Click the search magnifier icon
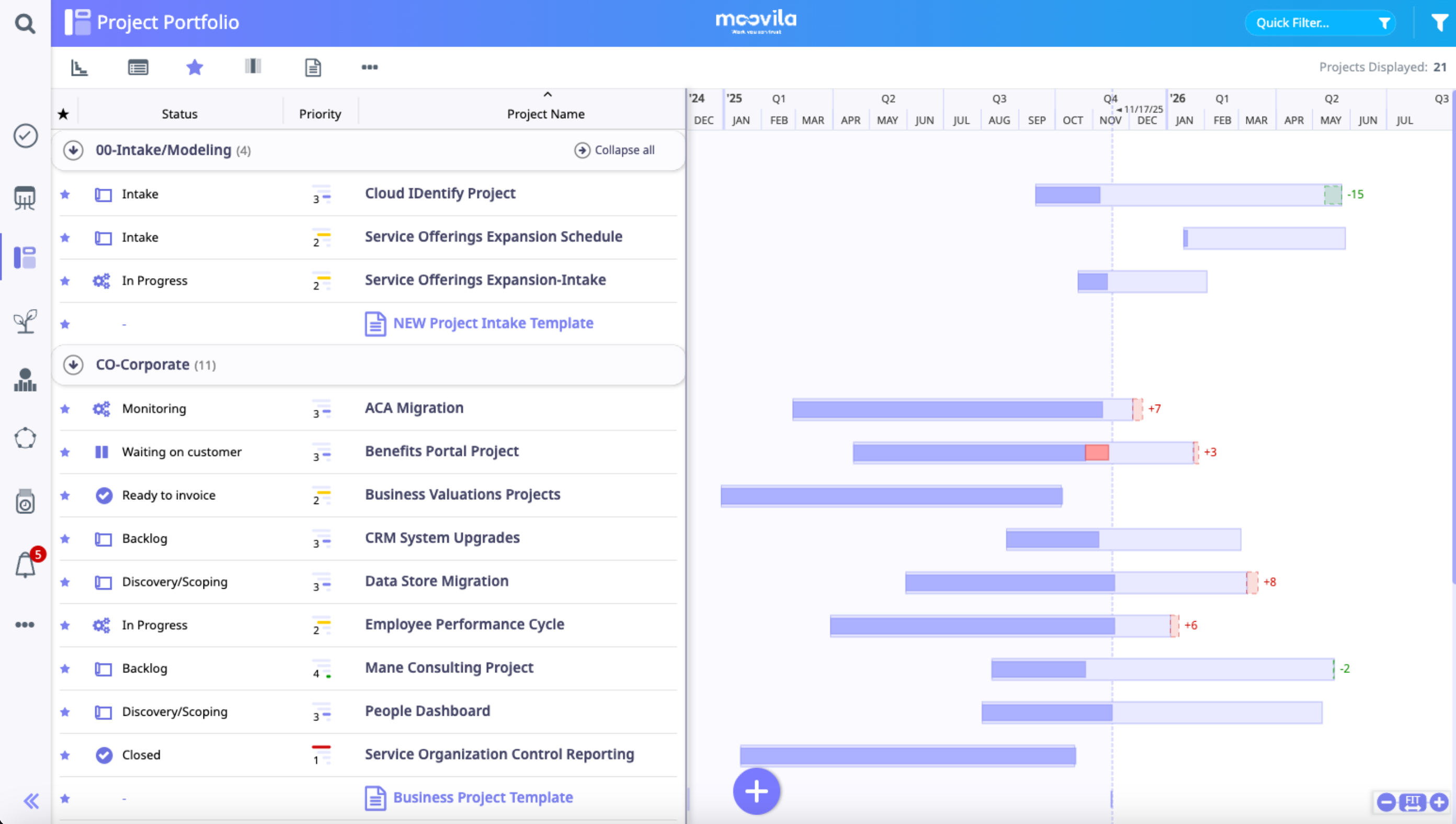Screen dimensions: 1456x824 25,24
